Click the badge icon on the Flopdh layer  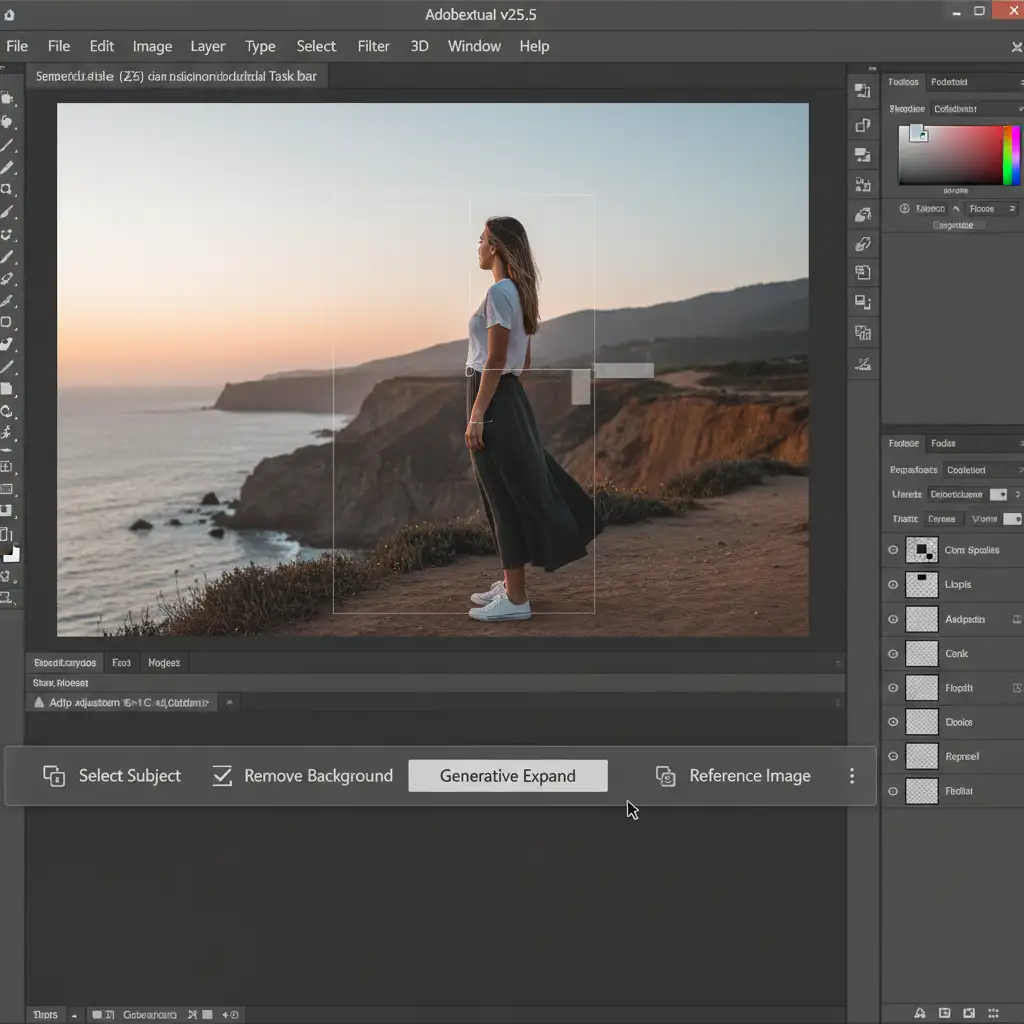point(1017,688)
